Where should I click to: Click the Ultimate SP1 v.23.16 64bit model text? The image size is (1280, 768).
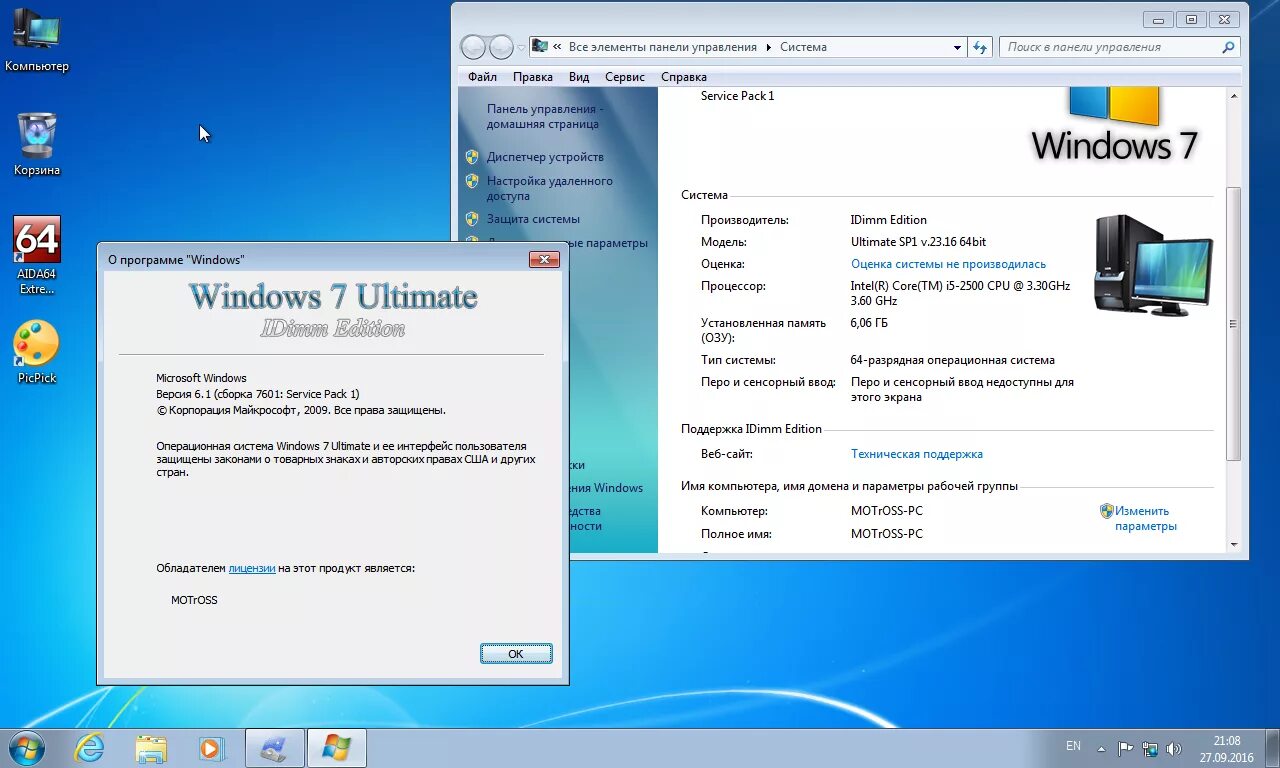pyautogui.click(x=918, y=242)
